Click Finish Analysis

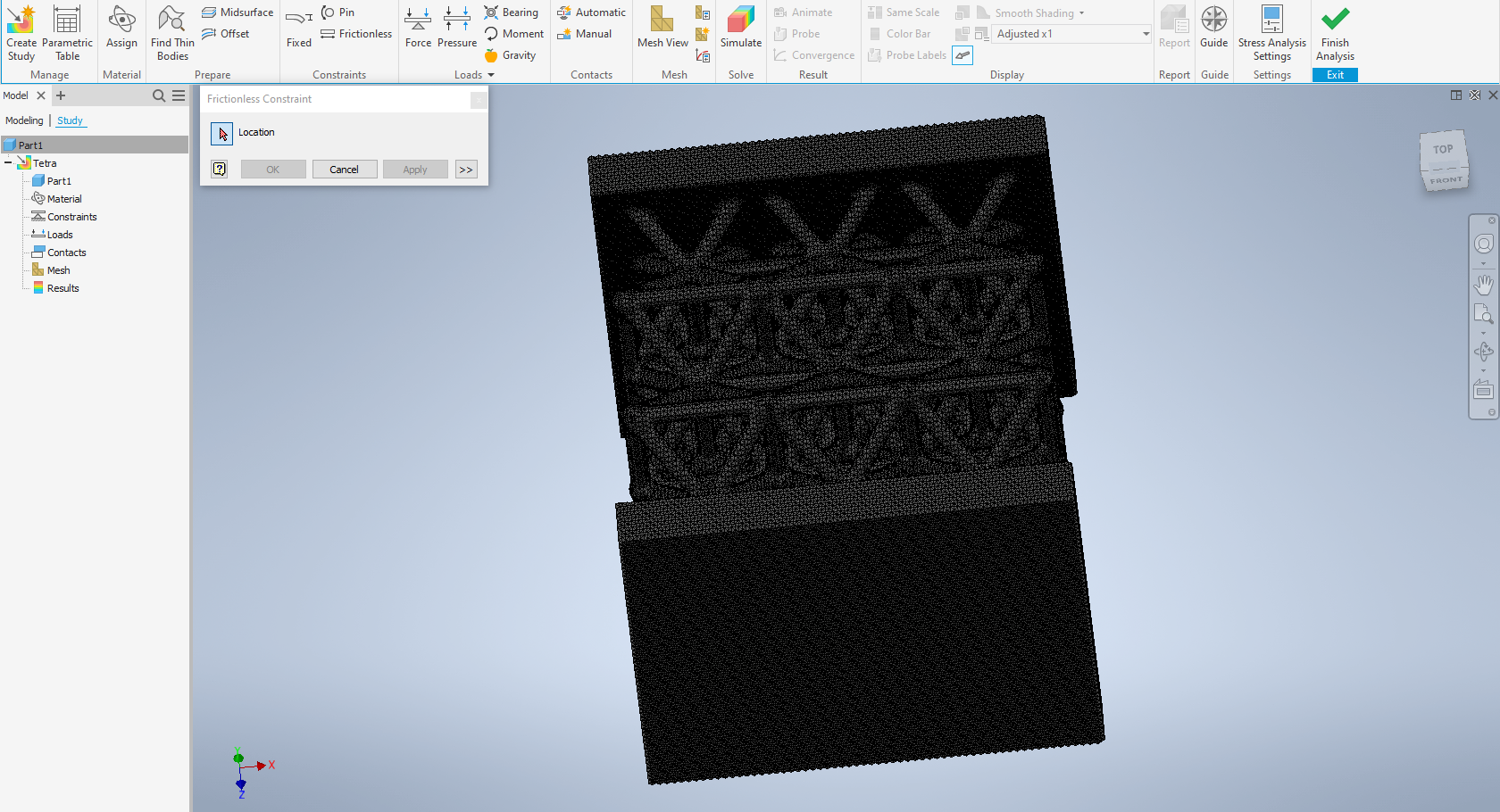[1335, 34]
